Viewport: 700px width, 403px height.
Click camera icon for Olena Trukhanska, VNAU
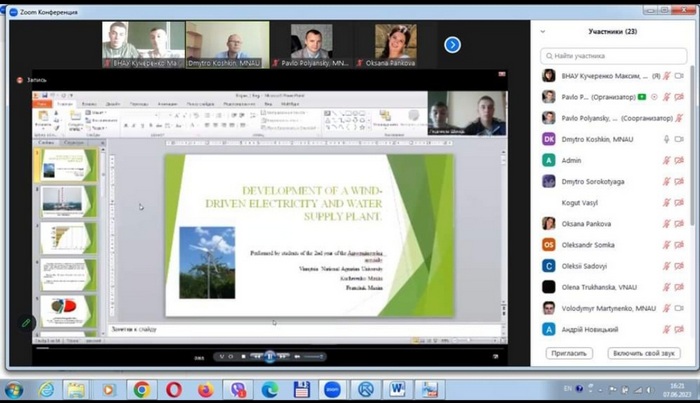[x=679, y=287]
